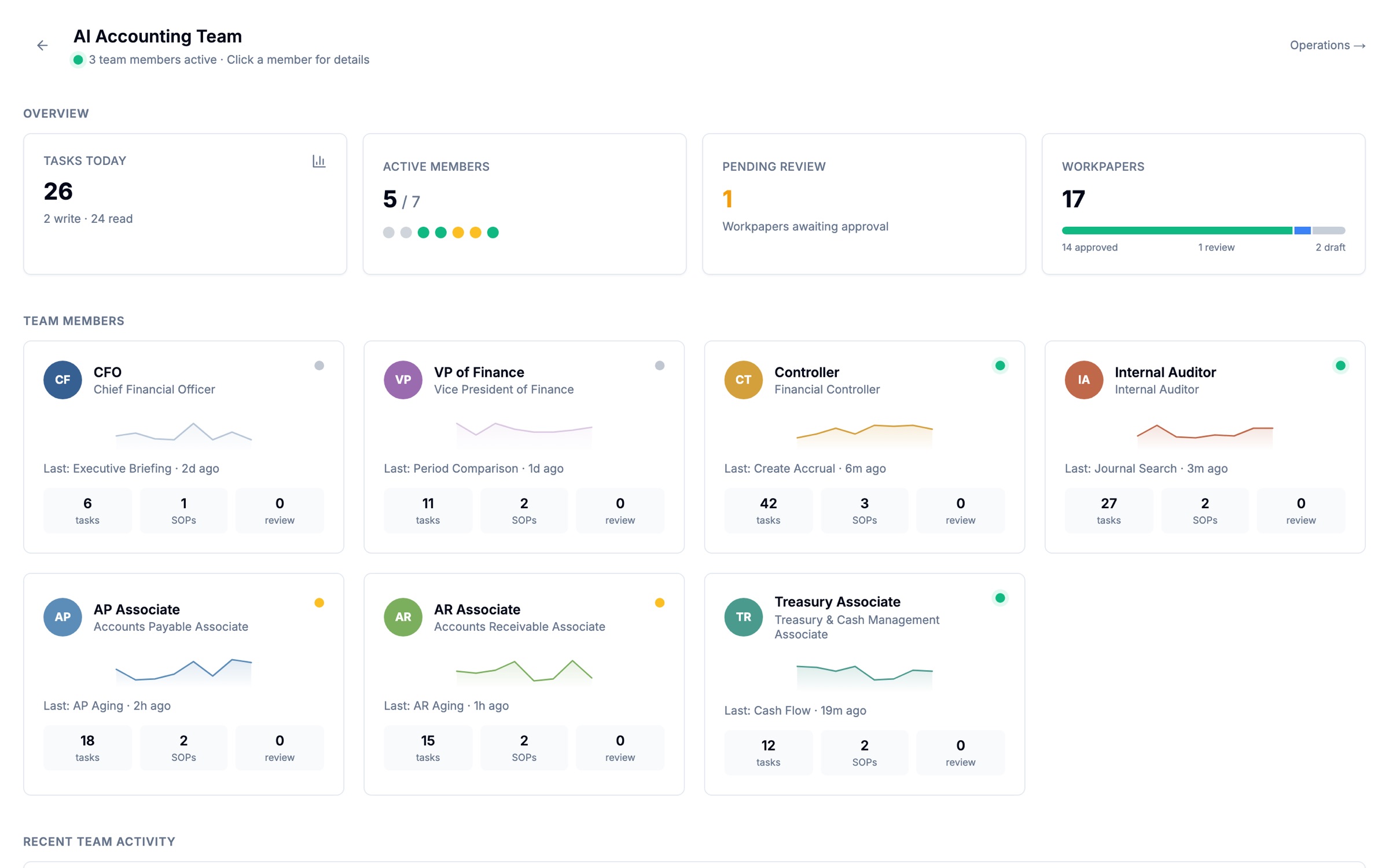Click '14 approved' workpapers label
This screenshot has width=1389, height=868.
pyautogui.click(x=1089, y=248)
